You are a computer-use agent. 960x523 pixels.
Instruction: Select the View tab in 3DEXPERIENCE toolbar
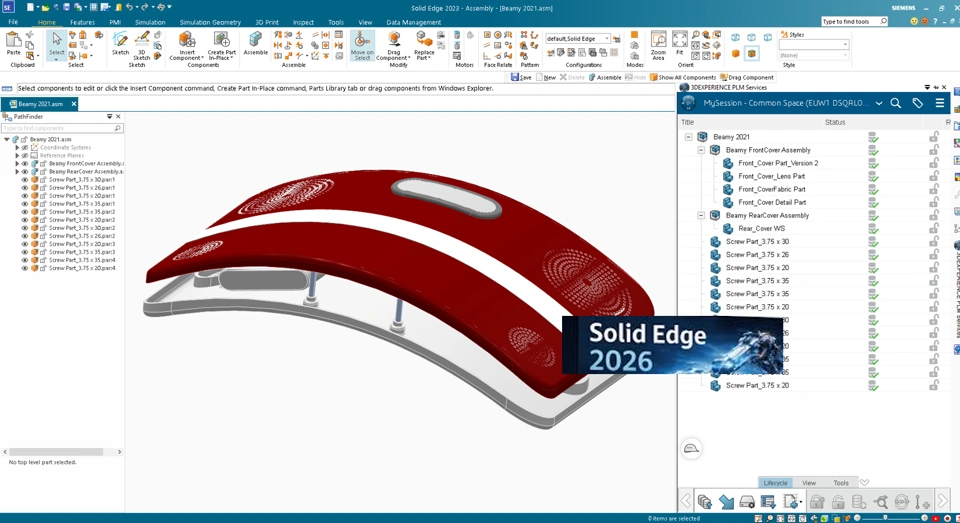point(809,483)
